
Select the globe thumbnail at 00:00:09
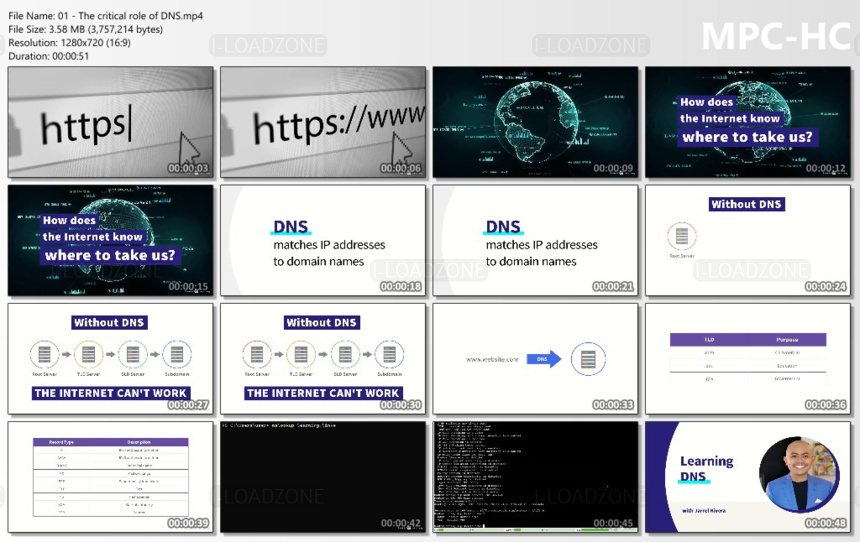[535, 122]
